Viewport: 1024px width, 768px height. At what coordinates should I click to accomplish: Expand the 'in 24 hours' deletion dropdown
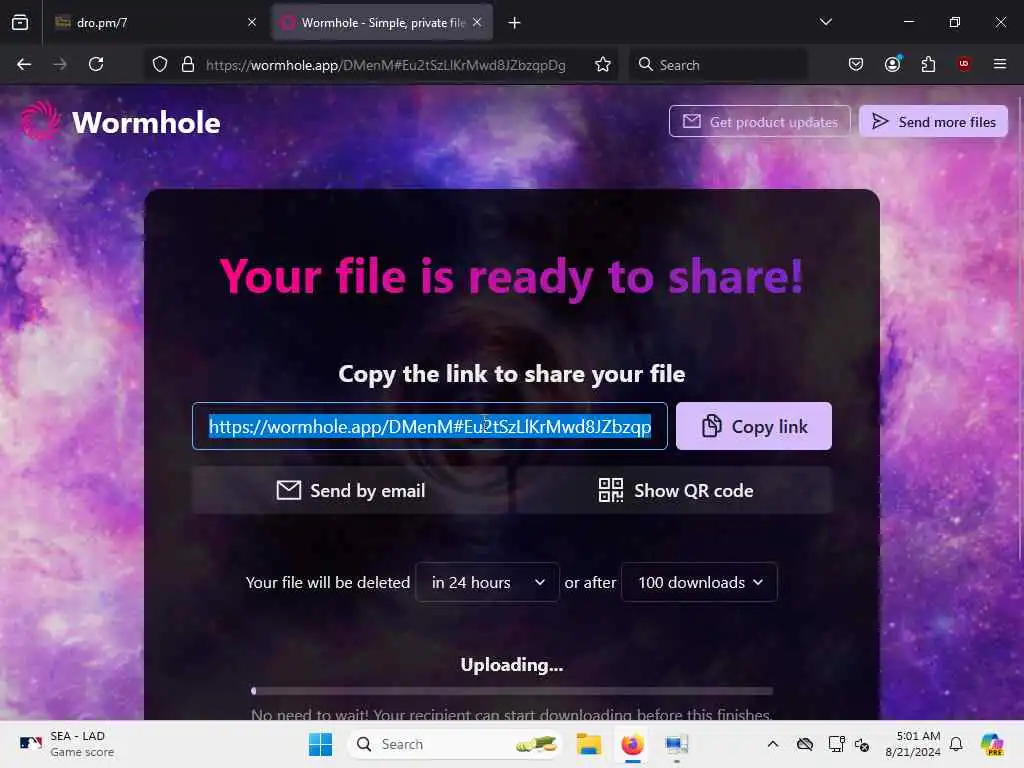tap(487, 582)
